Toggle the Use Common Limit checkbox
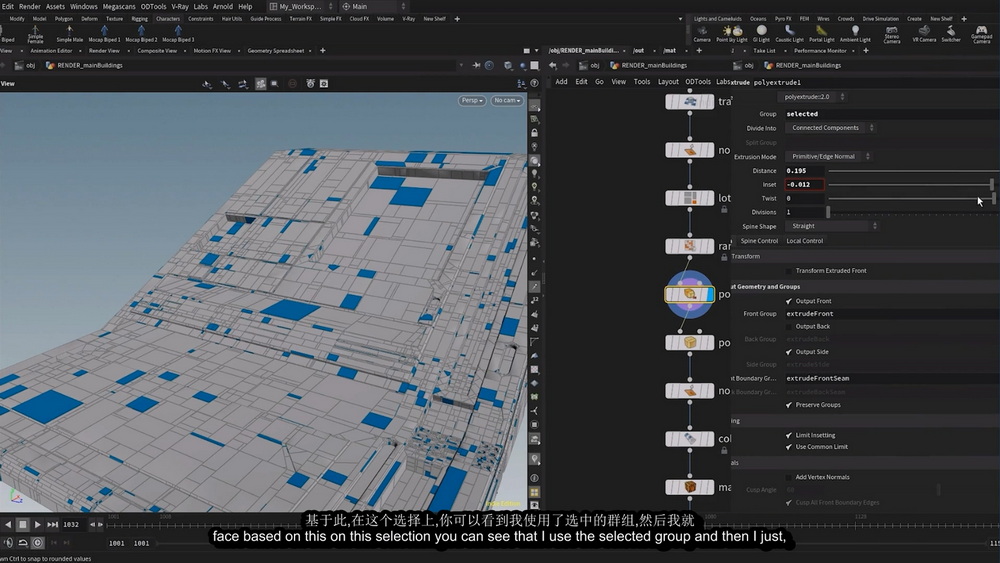Image resolution: width=1000 pixels, height=563 pixels. (789, 447)
